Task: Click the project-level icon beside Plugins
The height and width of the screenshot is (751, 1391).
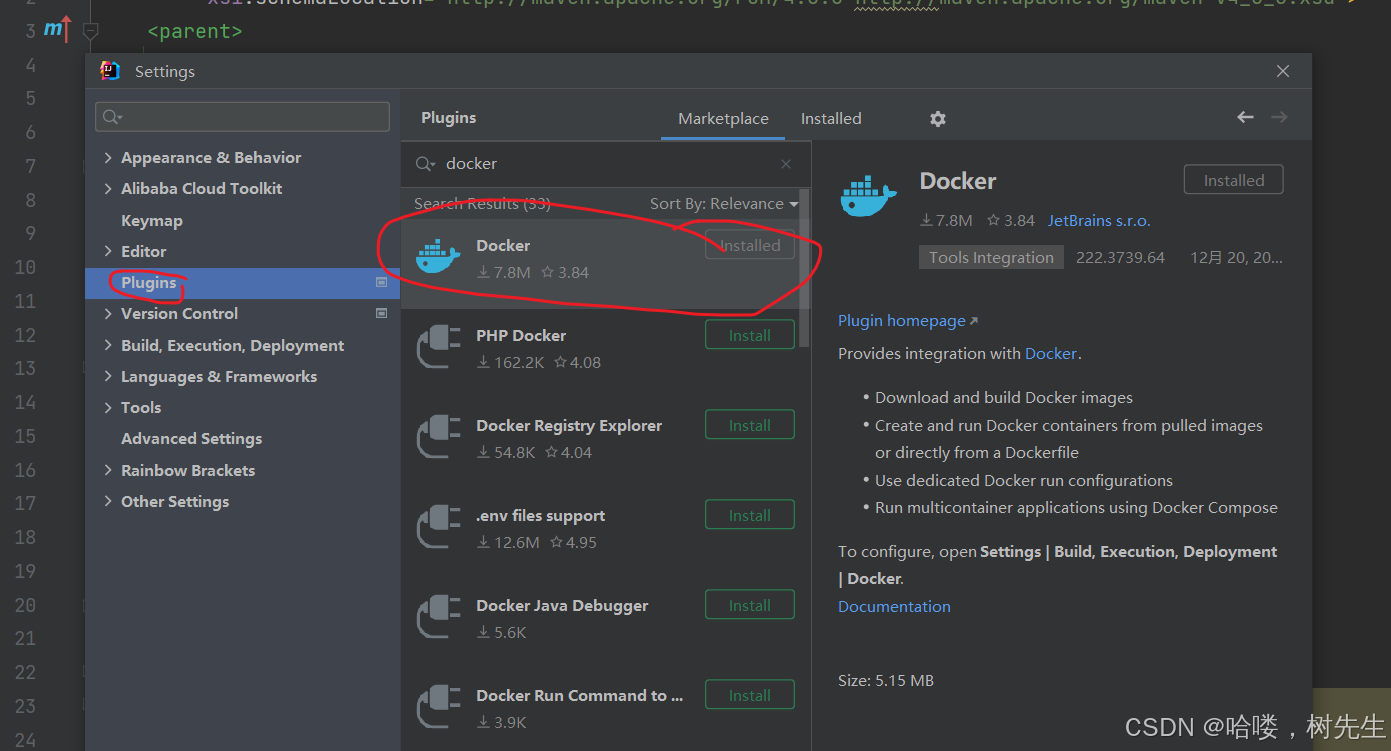Action: coord(381,283)
